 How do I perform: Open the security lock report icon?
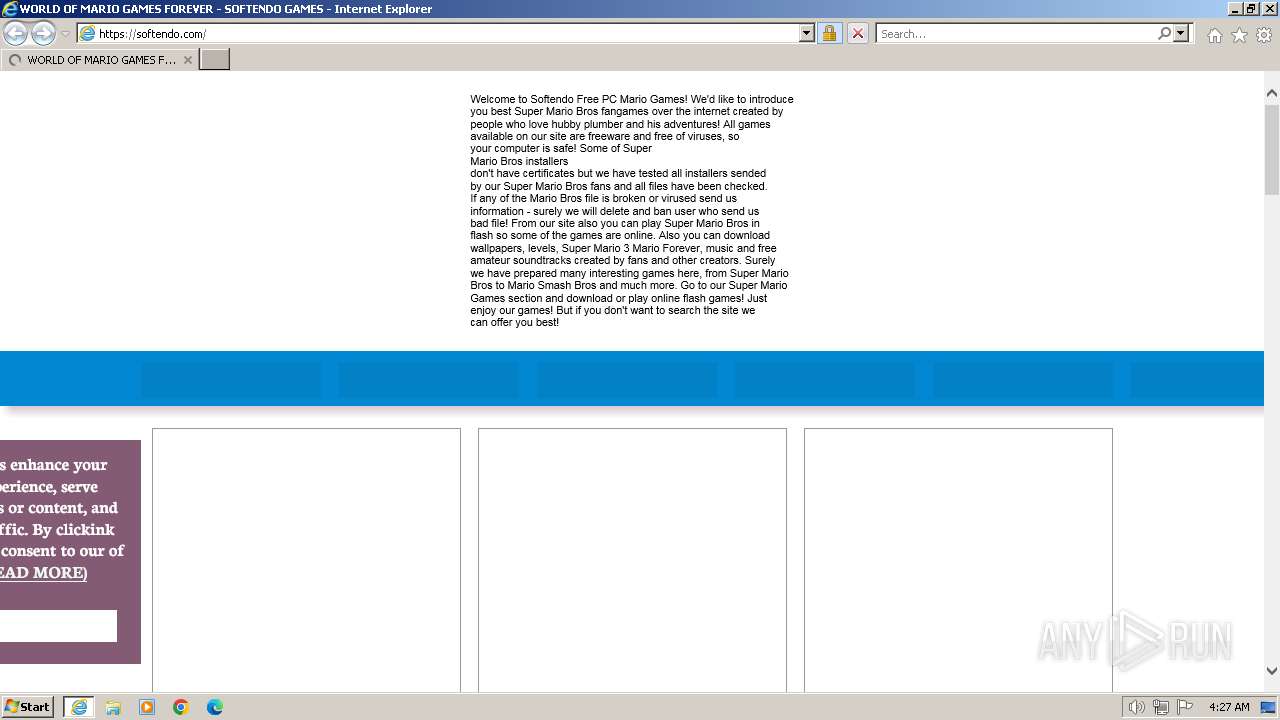point(829,33)
